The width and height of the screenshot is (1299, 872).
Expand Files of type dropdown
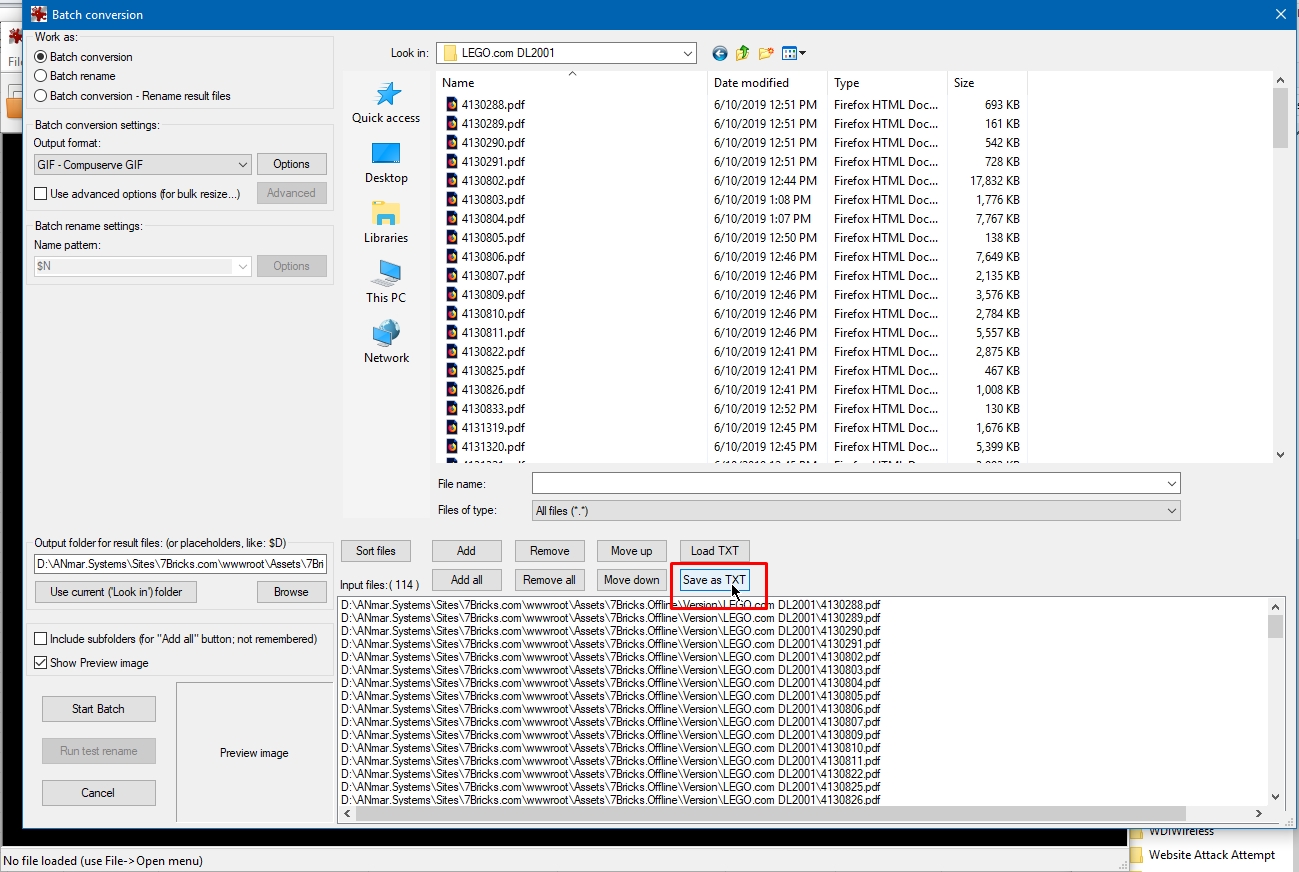pos(1172,511)
